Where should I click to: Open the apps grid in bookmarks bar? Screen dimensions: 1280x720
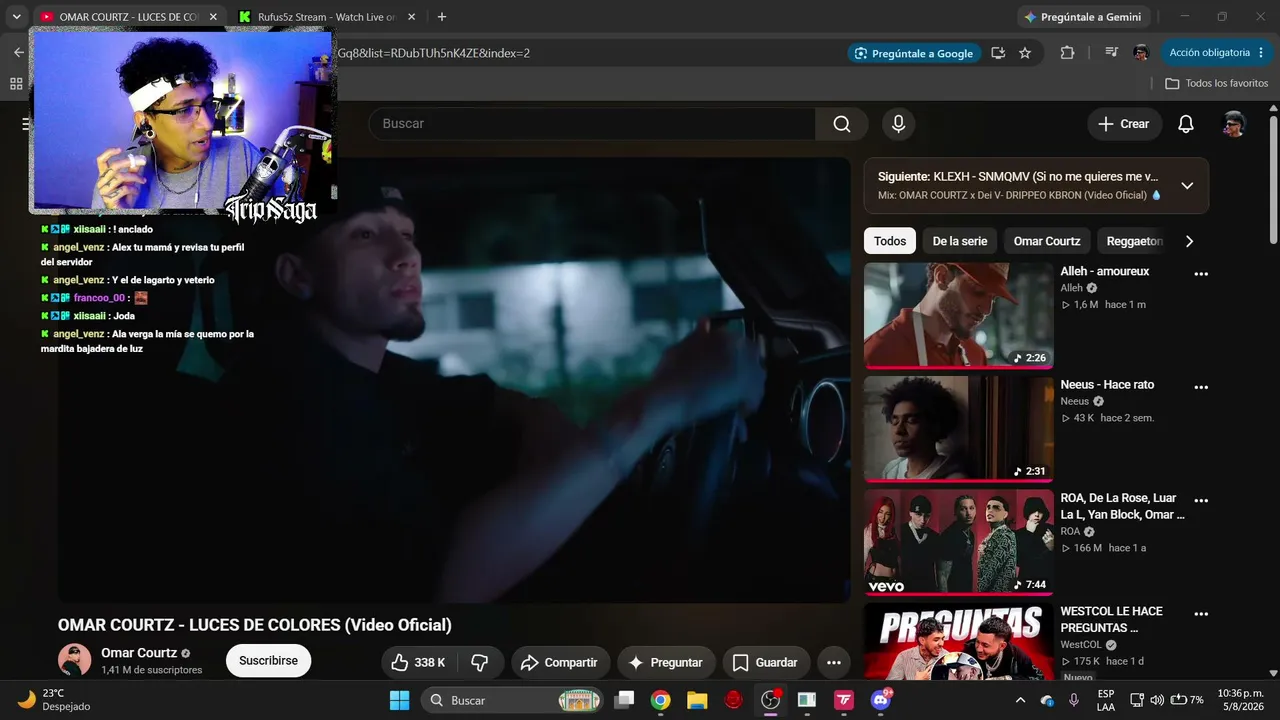tap(16, 84)
